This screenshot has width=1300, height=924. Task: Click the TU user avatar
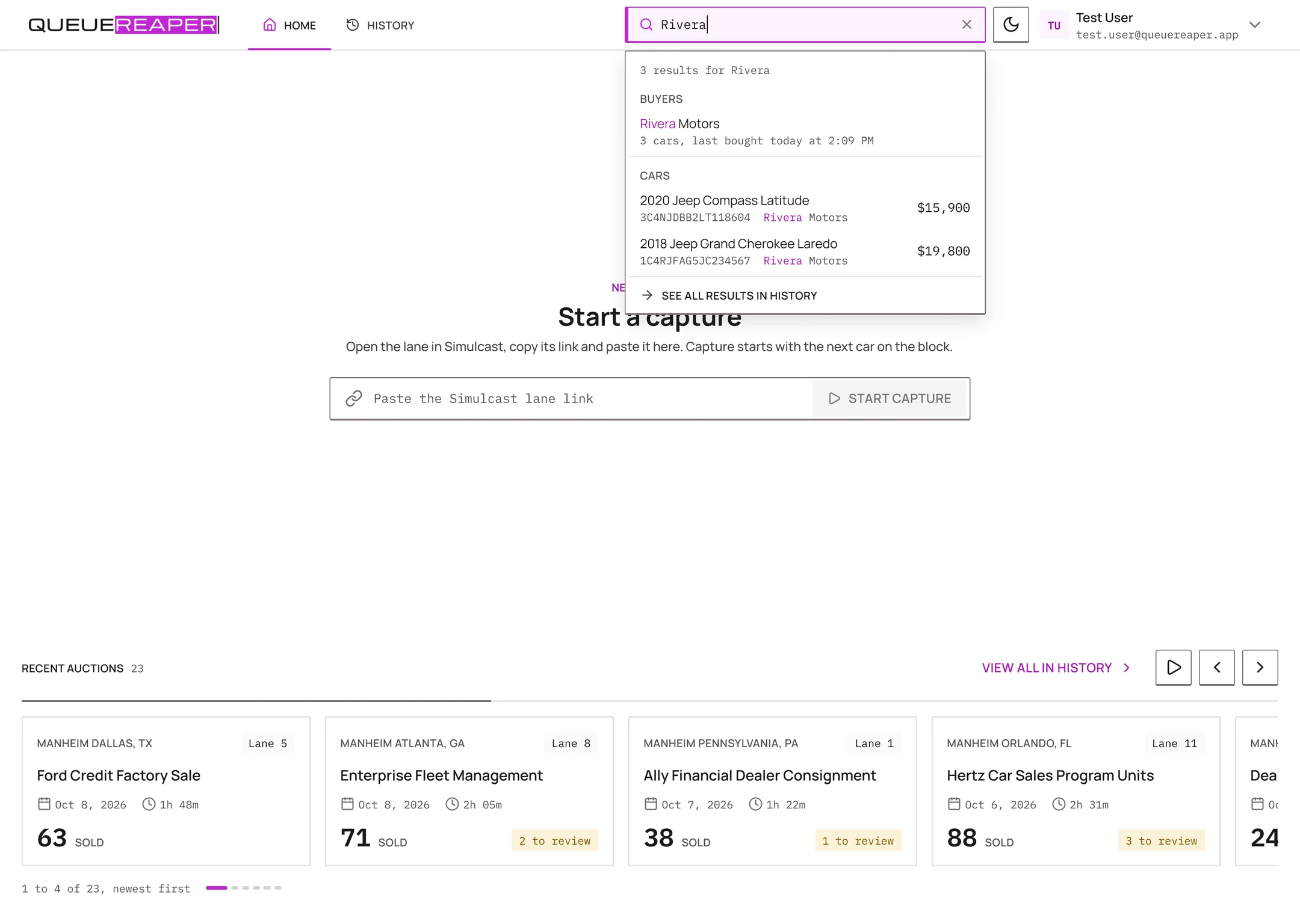[1054, 25]
